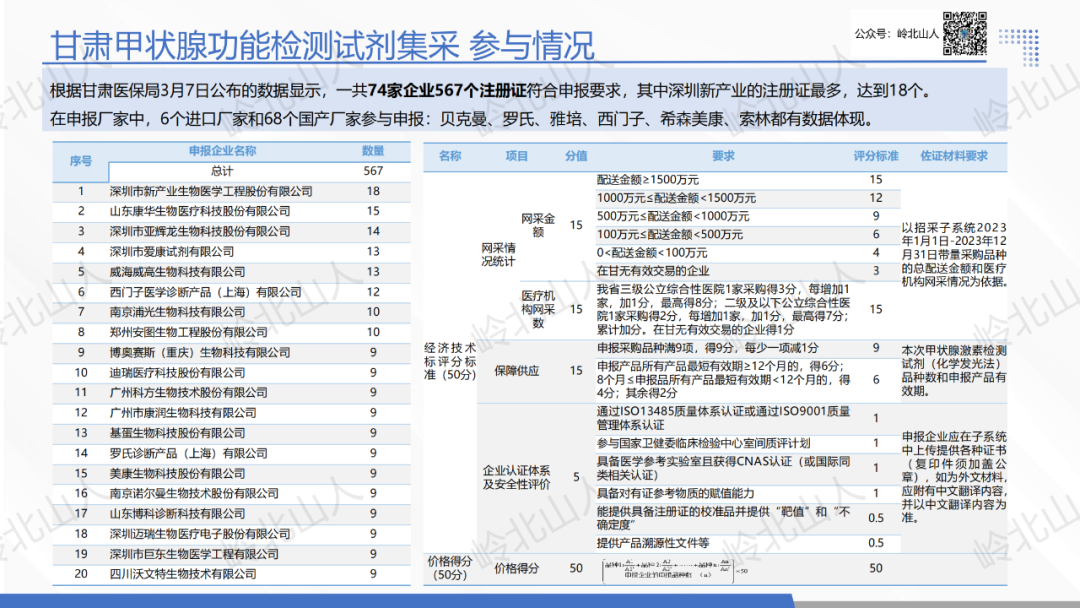Click the 通过ISO13485质量体系认证 requirement
The width and height of the screenshot is (1080, 608).
click(723, 418)
